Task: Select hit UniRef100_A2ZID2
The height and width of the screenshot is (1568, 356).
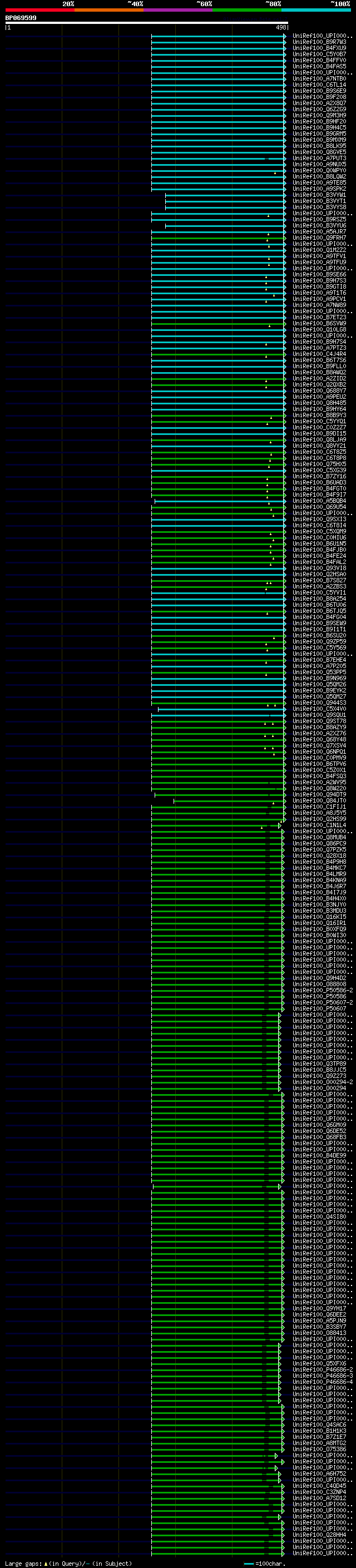Action: (x=319, y=379)
